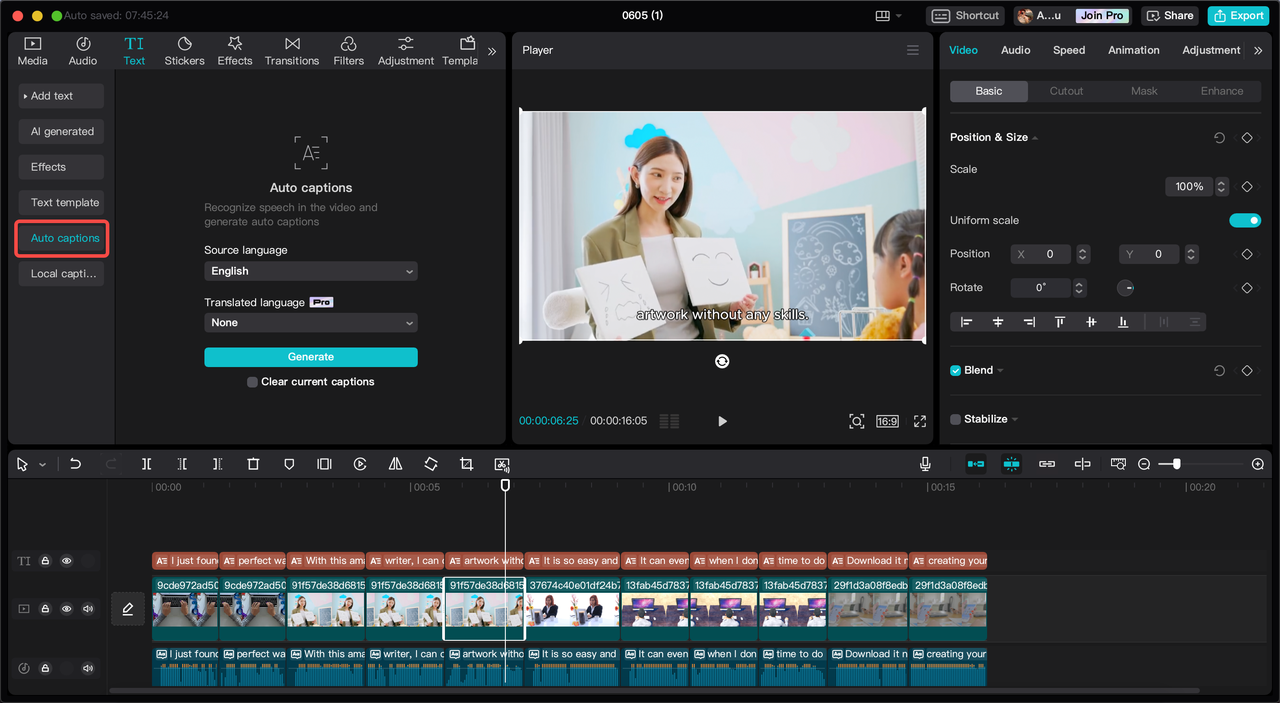Open the Translated language dropdown
Viewport: 1280px width, 703px height.
[310, 323]
